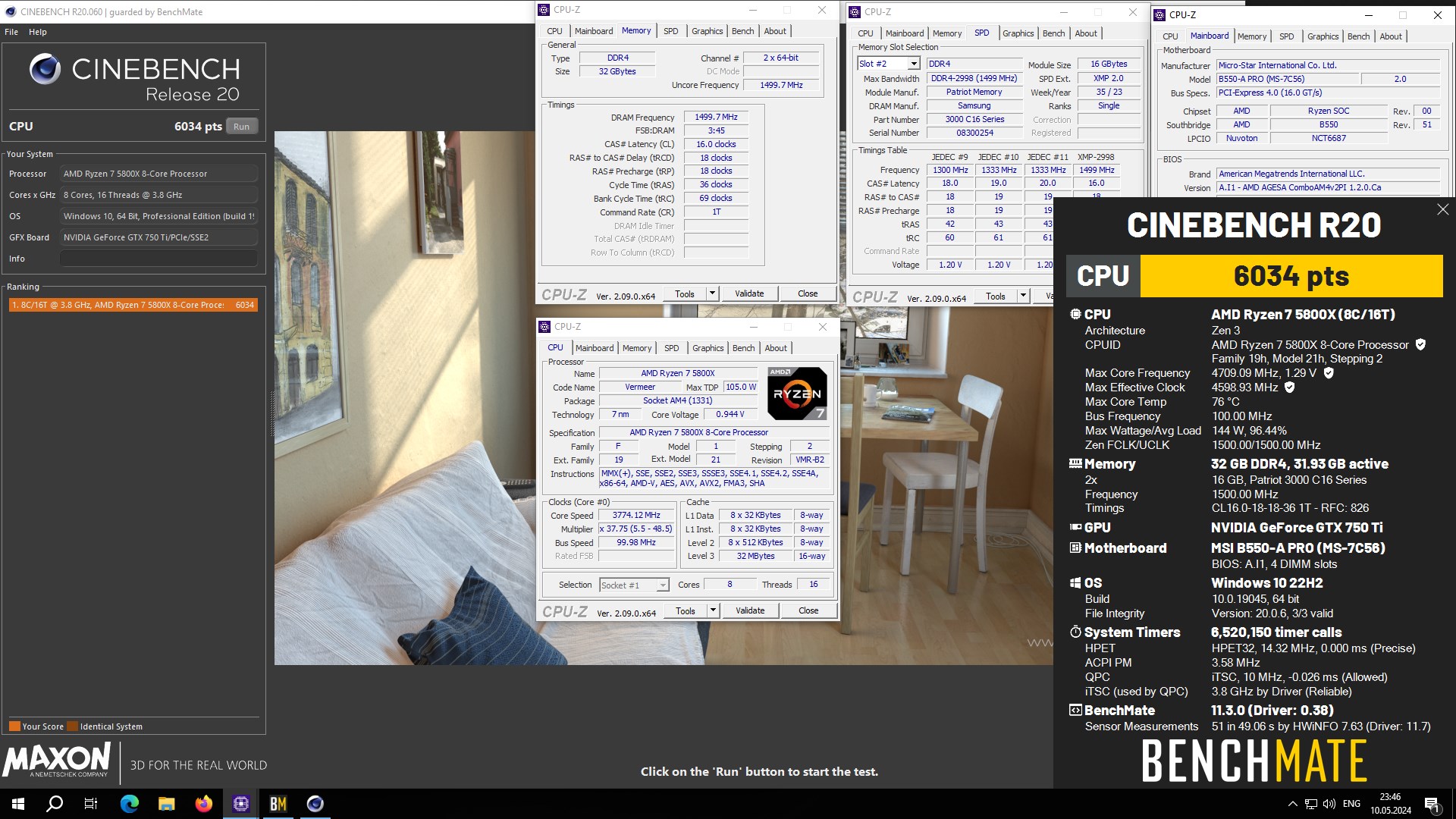This screenshot has width=1456, height=819.
Task: Open CPU tab in CPU-Z Mainboard window
Action: 1170,36
